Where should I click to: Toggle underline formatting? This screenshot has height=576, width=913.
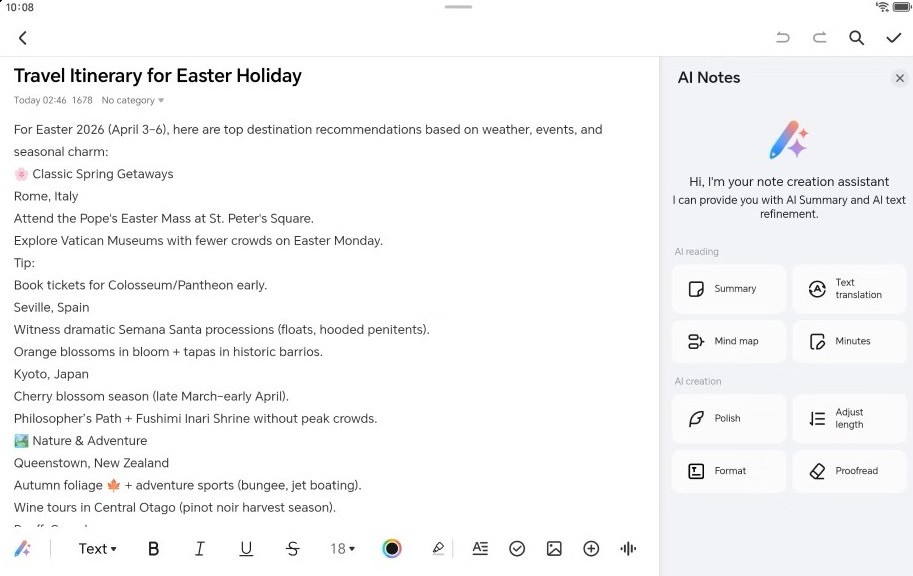tap(246, 548)
